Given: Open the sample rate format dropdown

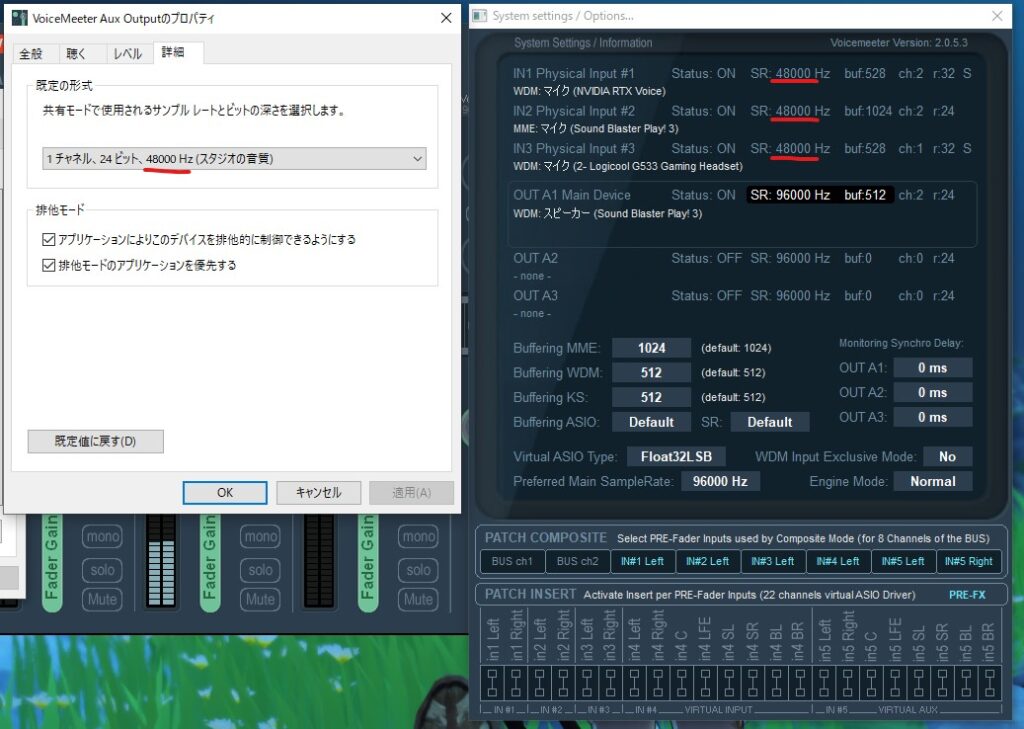Looking at the screenshot, I should (234, 159).
